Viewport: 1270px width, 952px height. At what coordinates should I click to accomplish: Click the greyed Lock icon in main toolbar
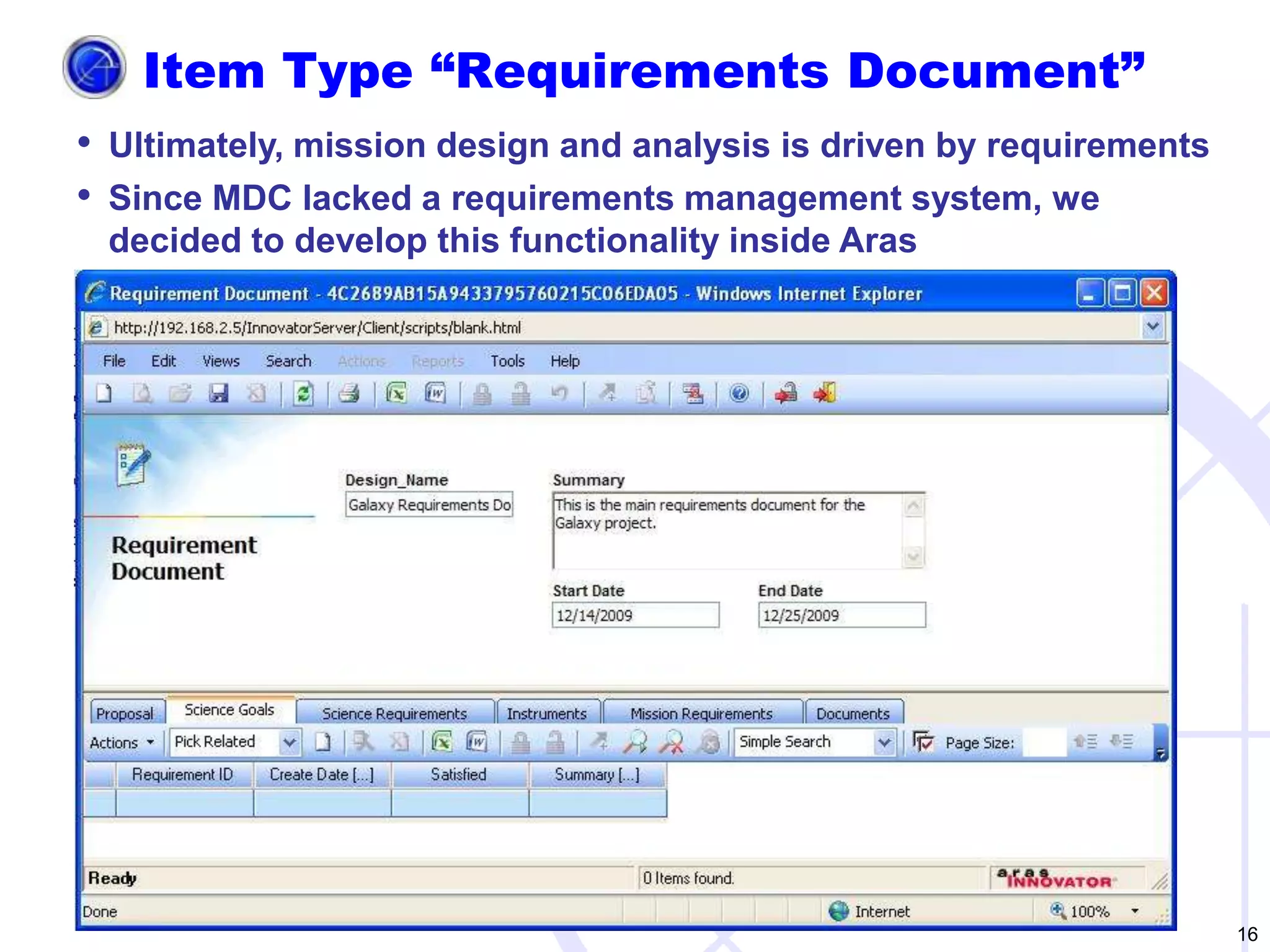pyautogui.click(x=482, y=394)
